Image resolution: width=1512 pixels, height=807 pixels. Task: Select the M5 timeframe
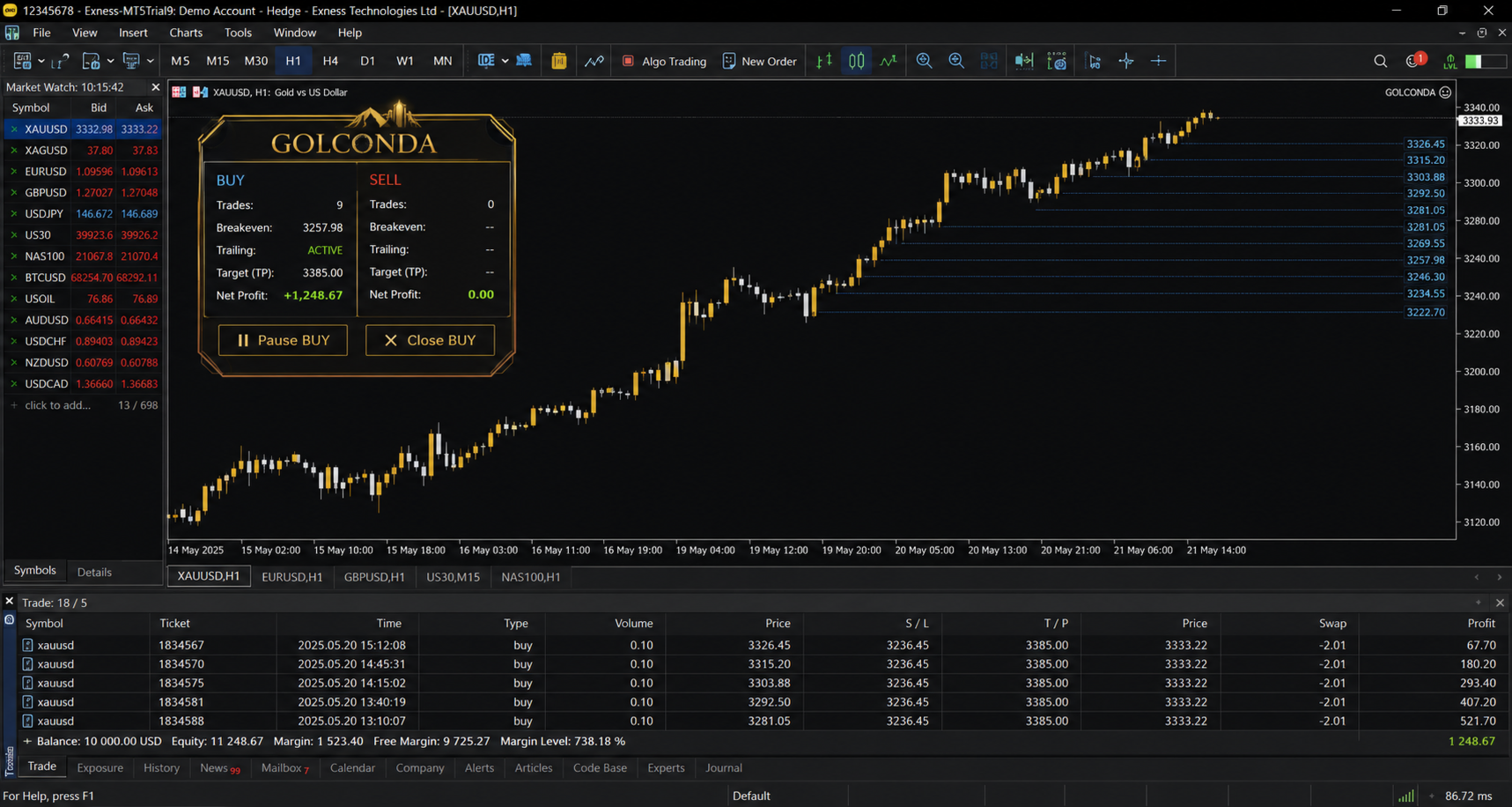click(x=181, y=61)
